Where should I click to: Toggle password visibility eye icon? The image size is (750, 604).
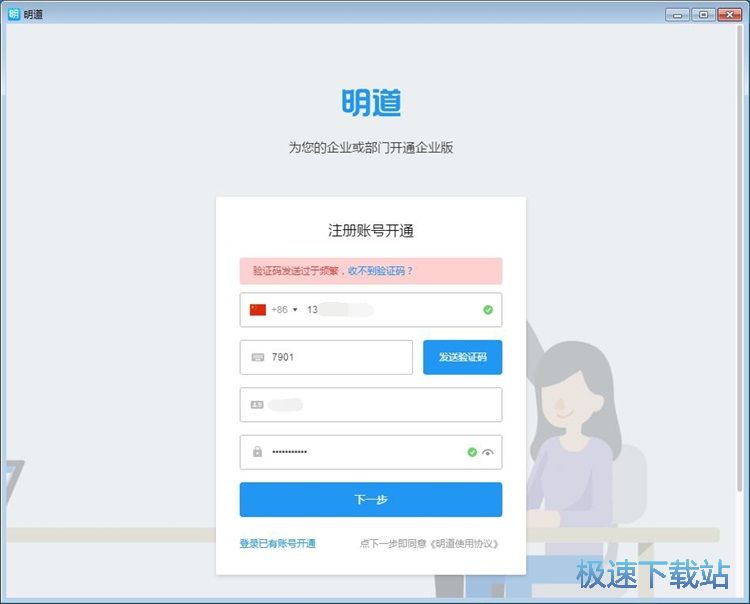(x=487, y=452)
